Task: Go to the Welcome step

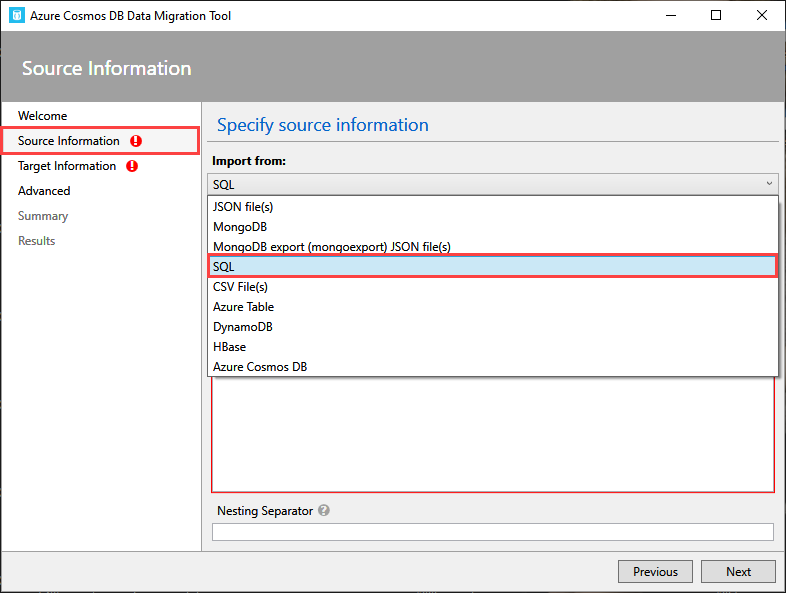Action: point(43,116)
